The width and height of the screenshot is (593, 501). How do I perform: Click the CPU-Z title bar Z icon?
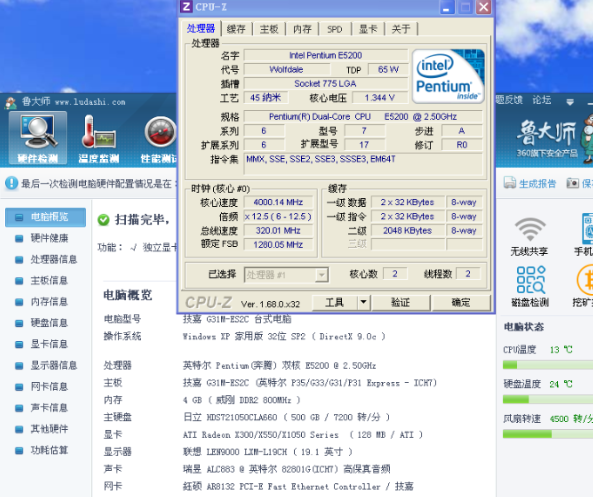pos(186,6)
